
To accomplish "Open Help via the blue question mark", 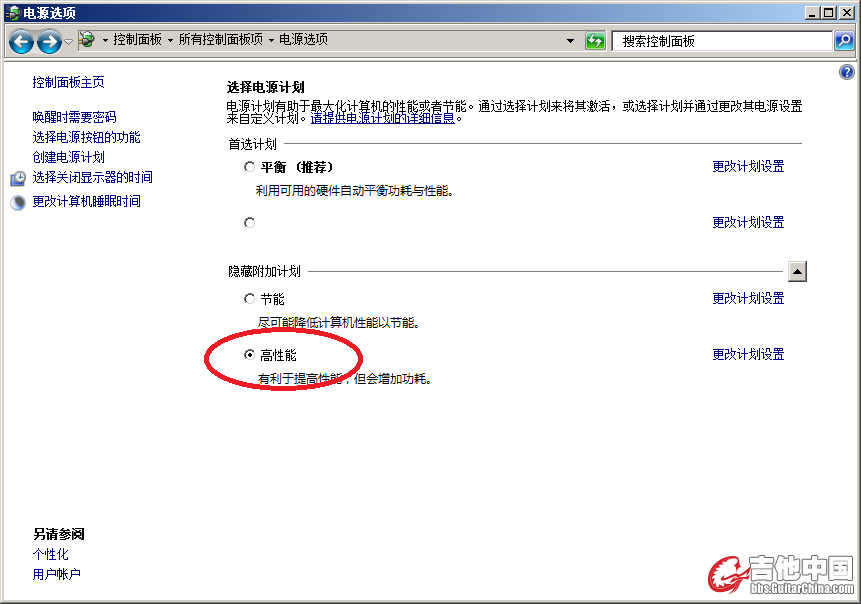I will point(846,73).
